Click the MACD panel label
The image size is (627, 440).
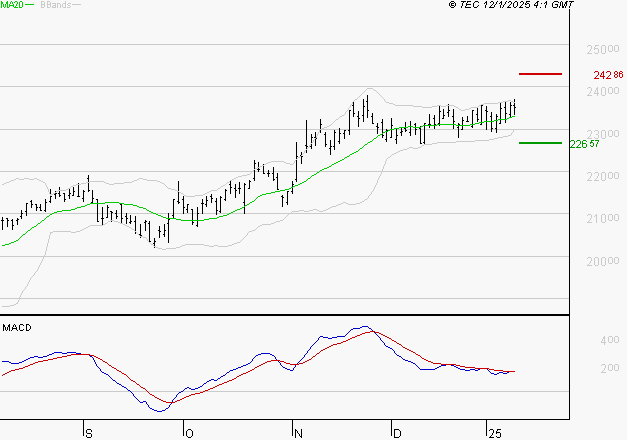[17, 328]
